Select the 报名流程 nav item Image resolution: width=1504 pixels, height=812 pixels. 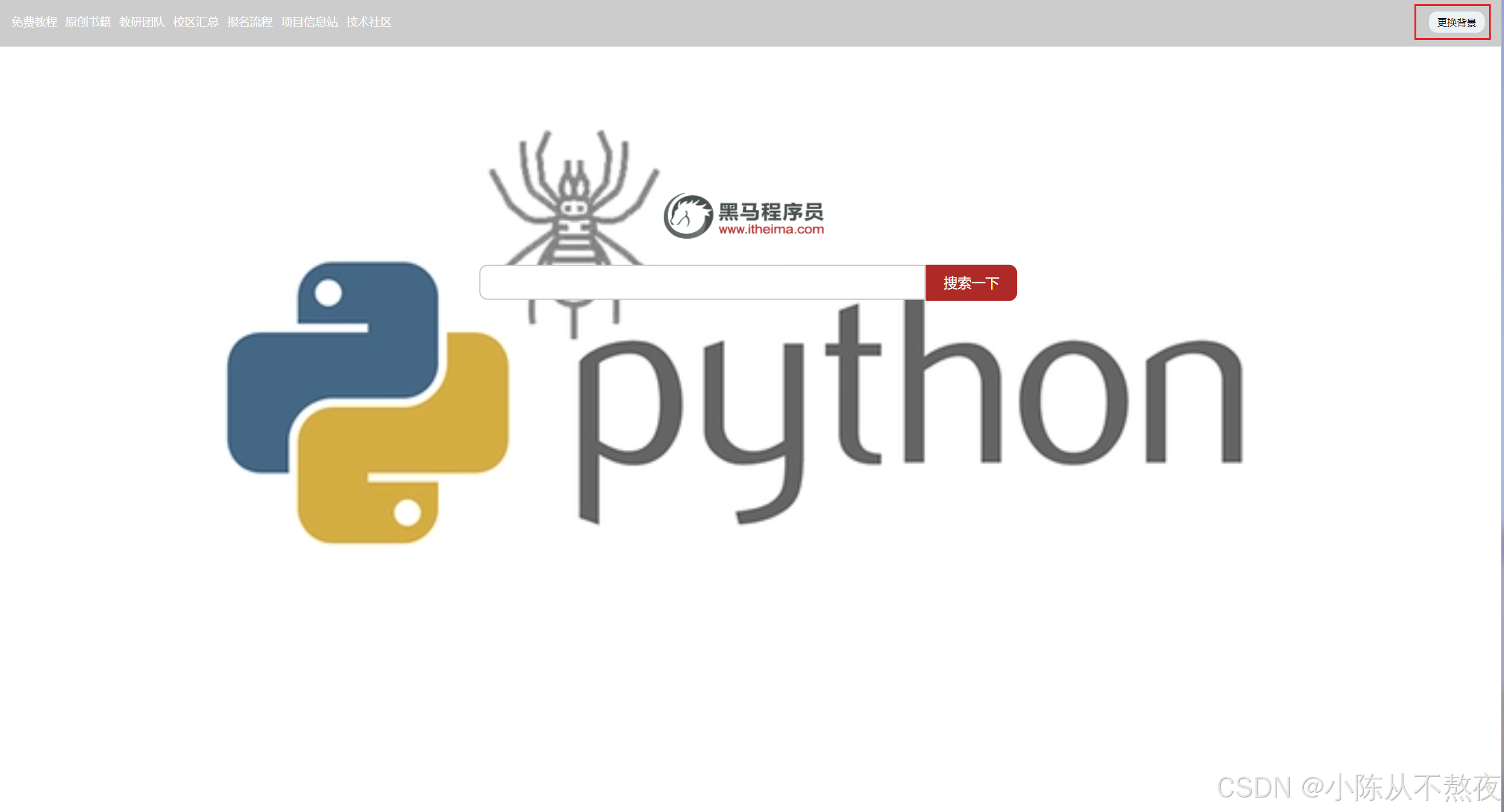249,22
